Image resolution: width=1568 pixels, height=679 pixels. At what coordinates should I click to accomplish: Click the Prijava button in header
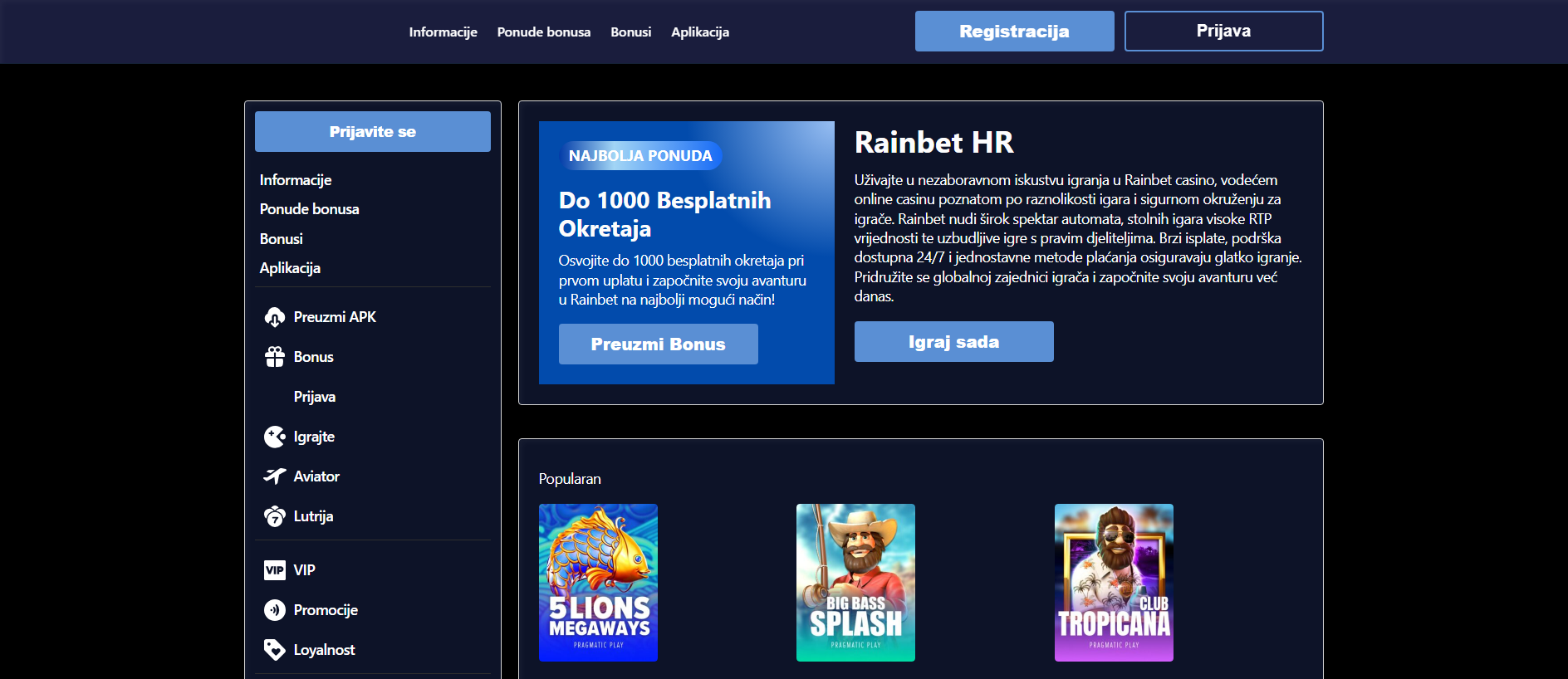tap(1224, 32)
